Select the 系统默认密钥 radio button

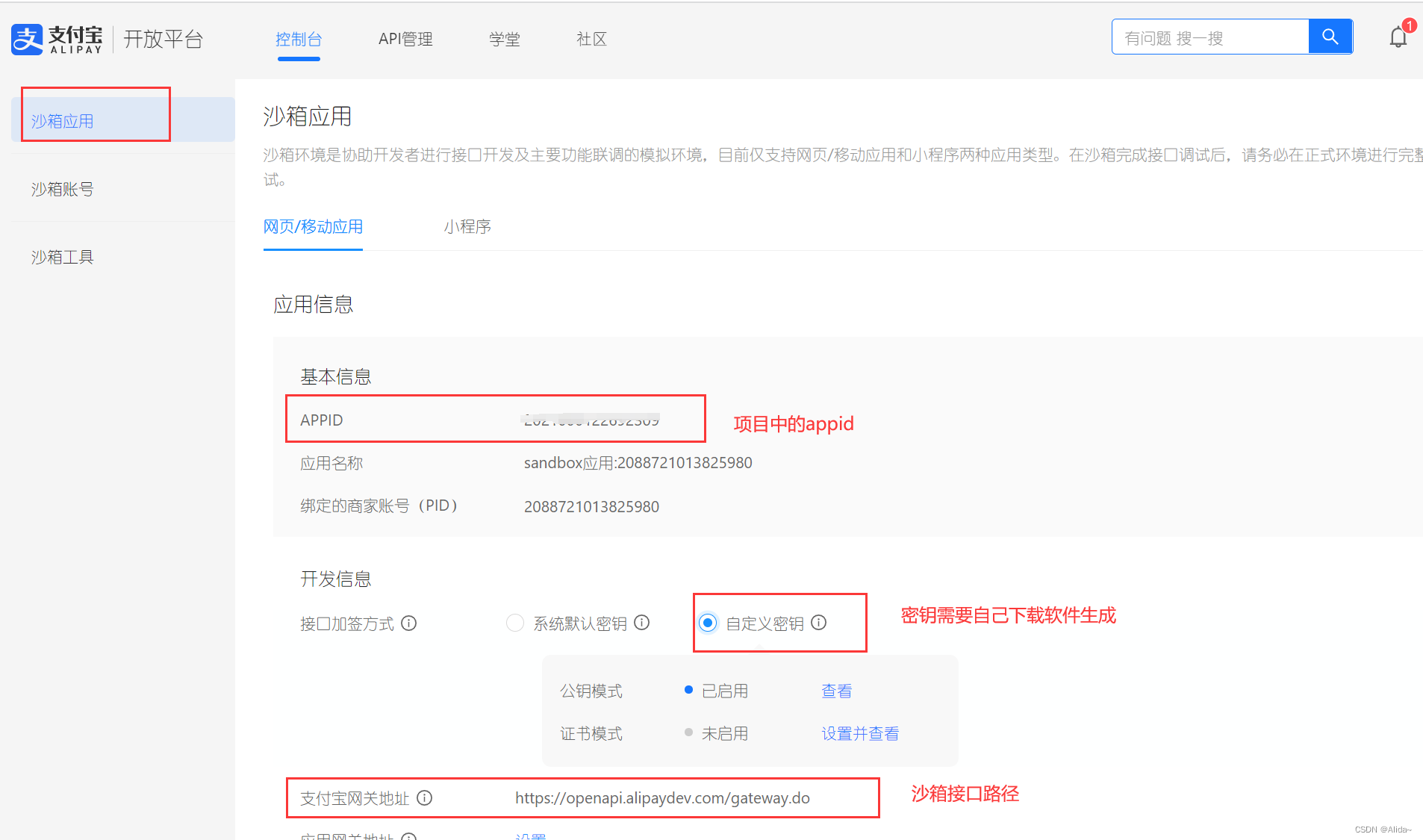(515, 623)
